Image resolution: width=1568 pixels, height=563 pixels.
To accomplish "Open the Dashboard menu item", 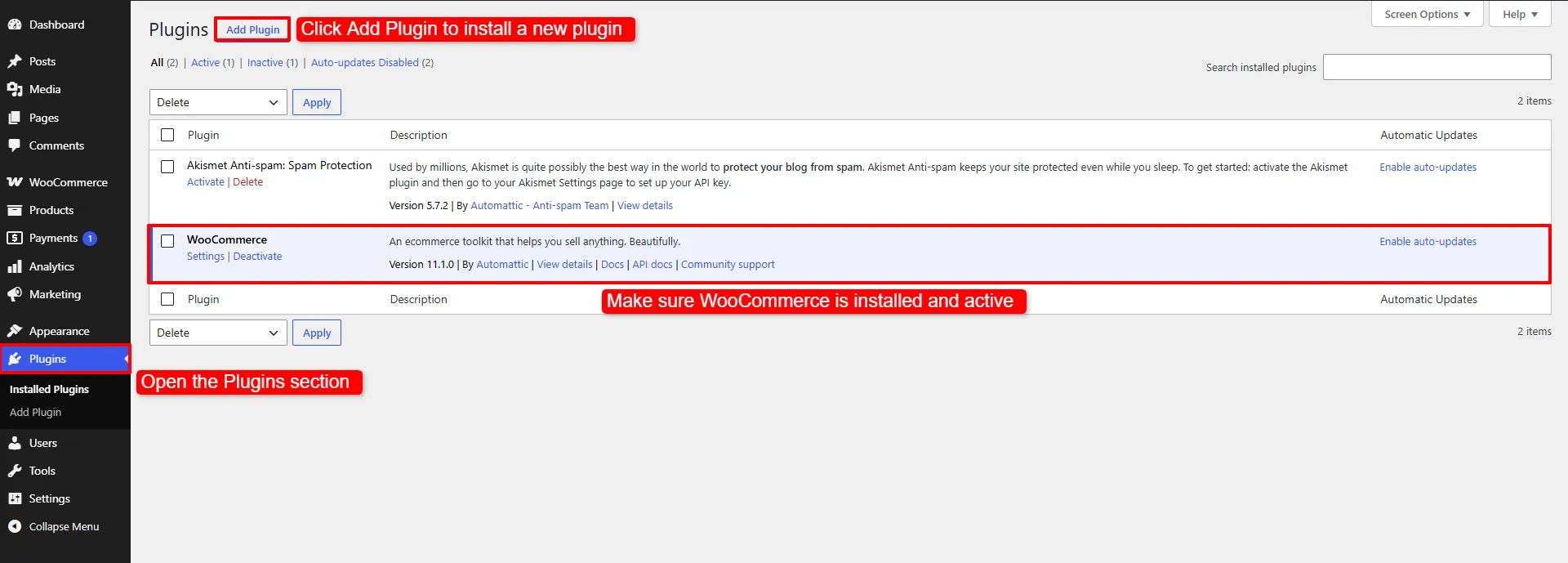I will tap(65, 25).
